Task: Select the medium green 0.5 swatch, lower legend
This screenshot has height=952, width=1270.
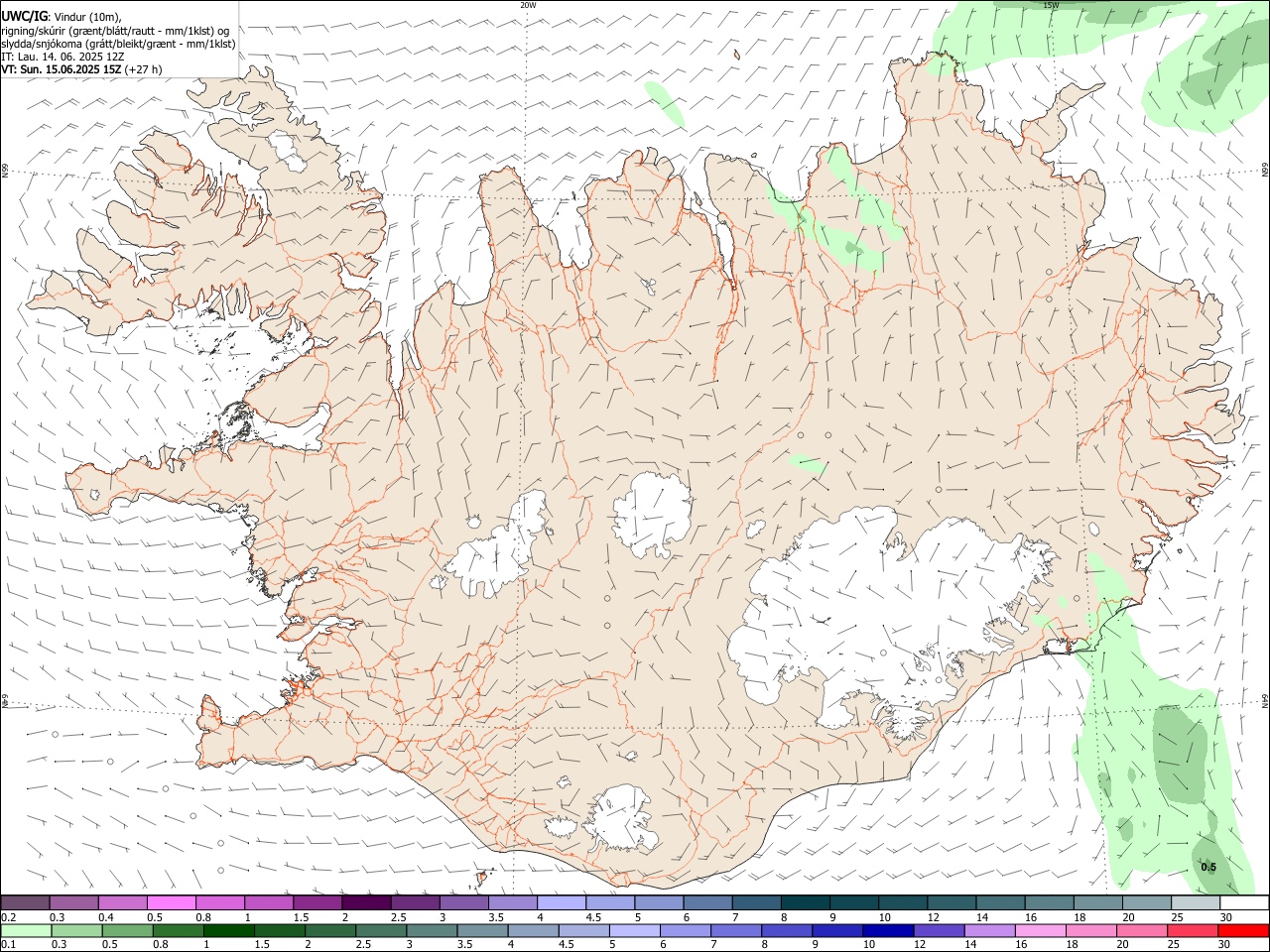Action: pos(128,930)
